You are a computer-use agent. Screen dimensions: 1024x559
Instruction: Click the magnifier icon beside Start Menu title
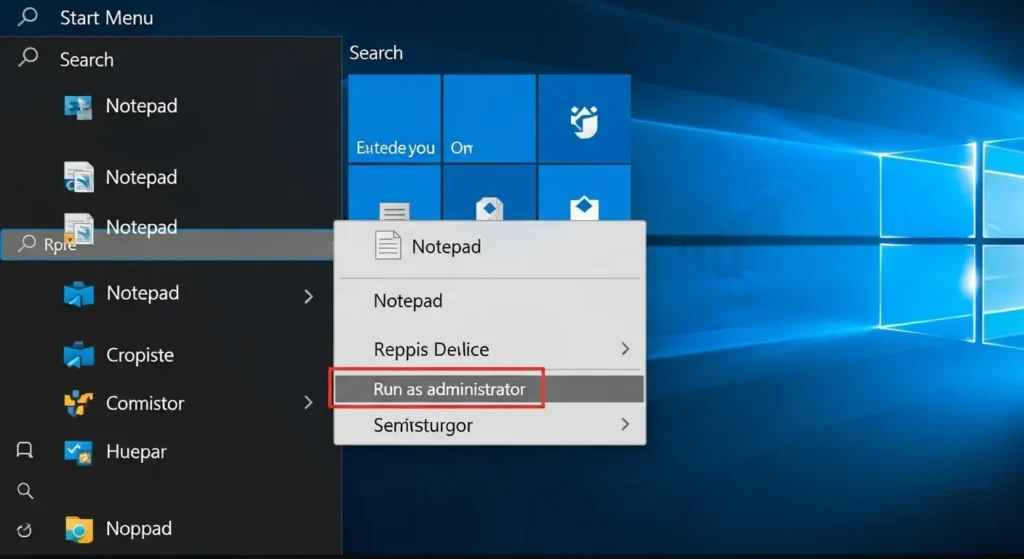coord(27,16)
